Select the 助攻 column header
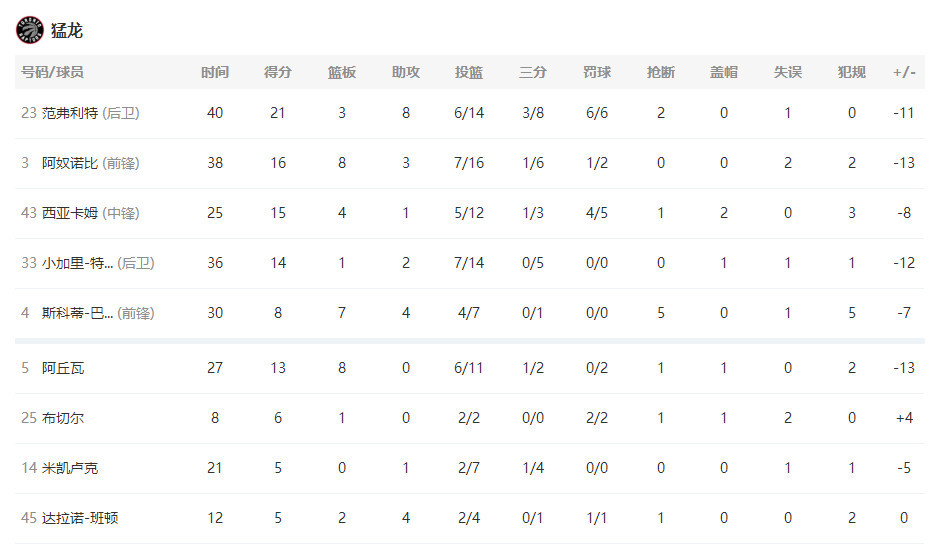Image resolution: width=941 pixels, height=555 pixels. point(406,72)
